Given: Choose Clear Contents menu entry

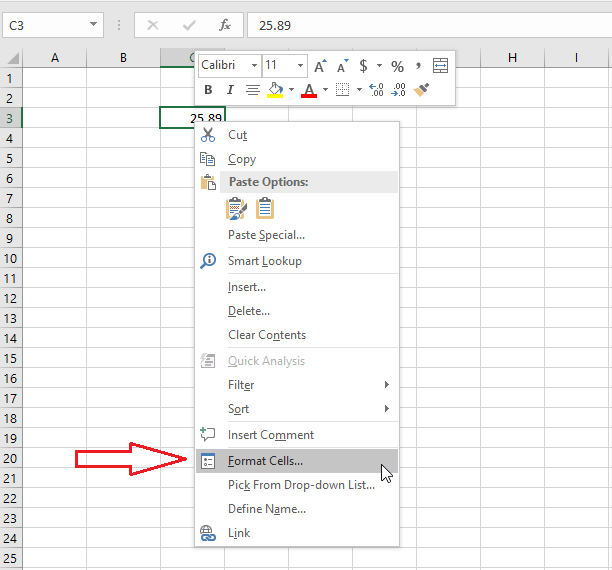Looking at the screenshot, I should coord(297,335).
